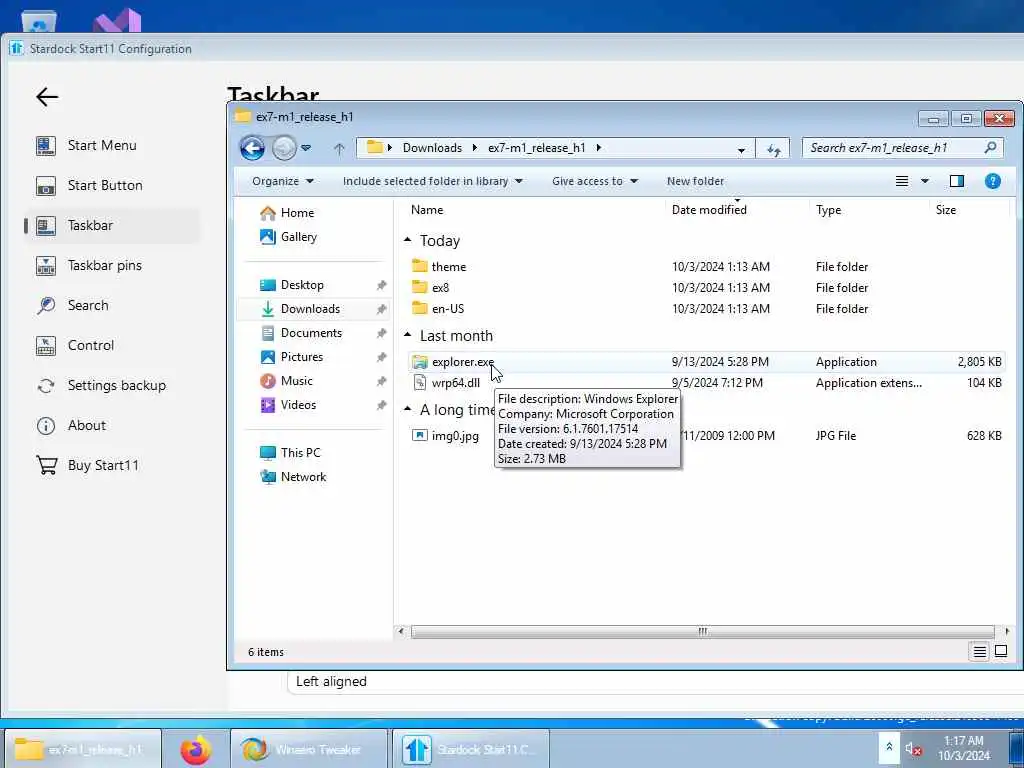Create a New folder
Screen dimensions: 1024x768
(x=695, y=181)
